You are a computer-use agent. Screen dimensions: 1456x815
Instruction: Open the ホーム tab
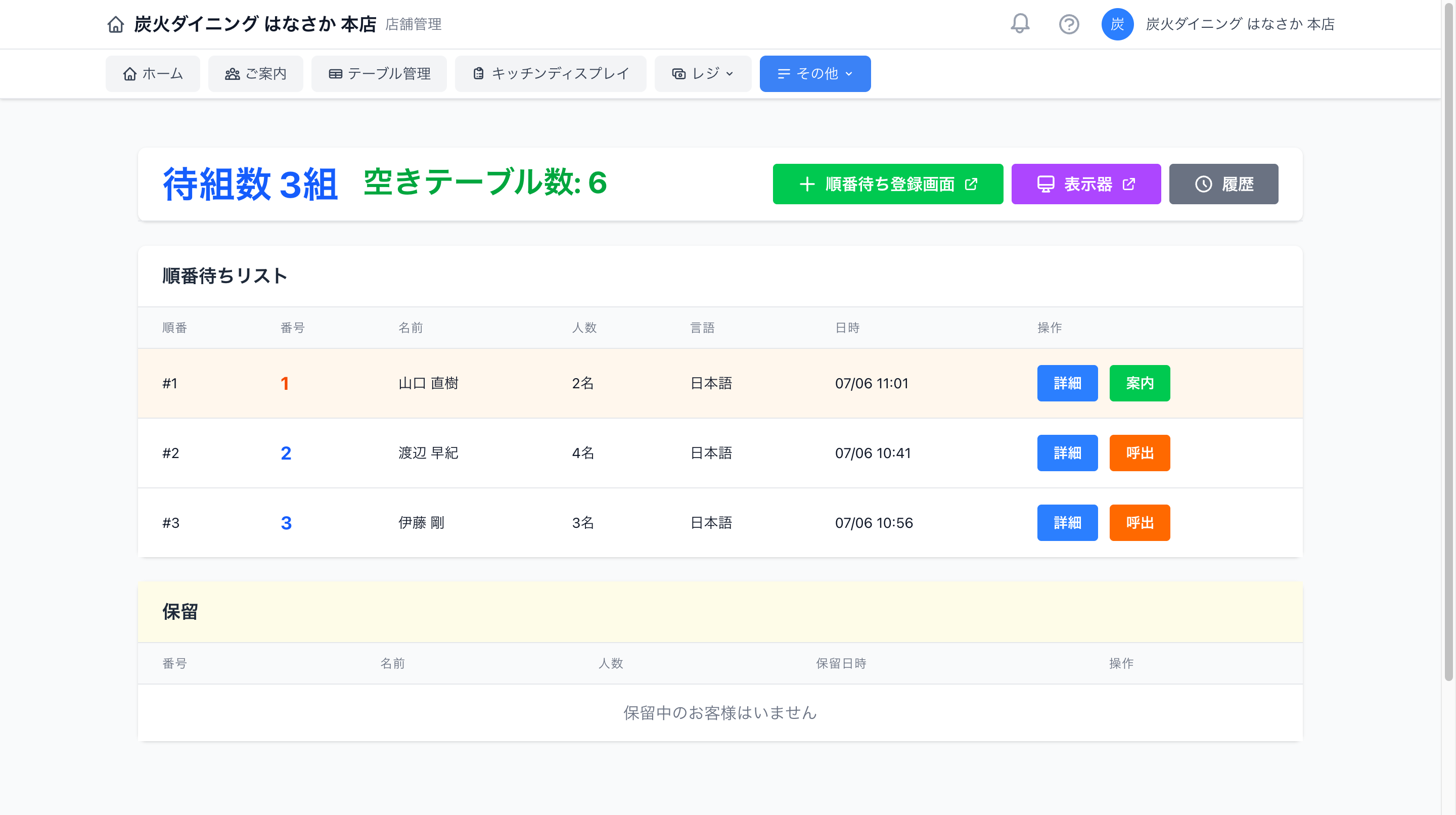[x=153, y=73]
